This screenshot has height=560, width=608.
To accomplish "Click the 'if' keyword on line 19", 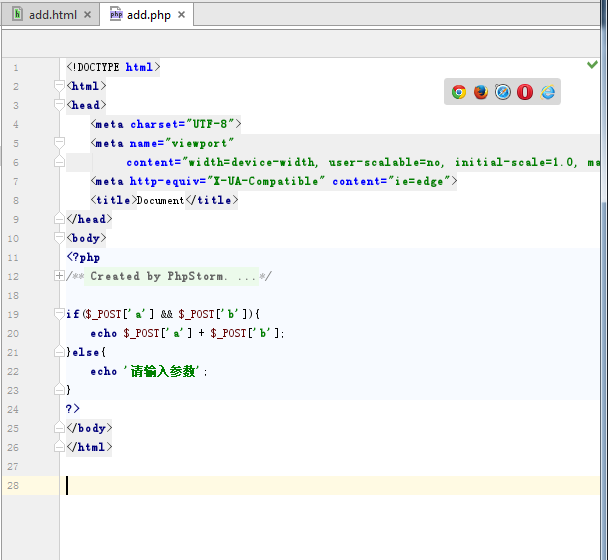I will coord(73,314).
